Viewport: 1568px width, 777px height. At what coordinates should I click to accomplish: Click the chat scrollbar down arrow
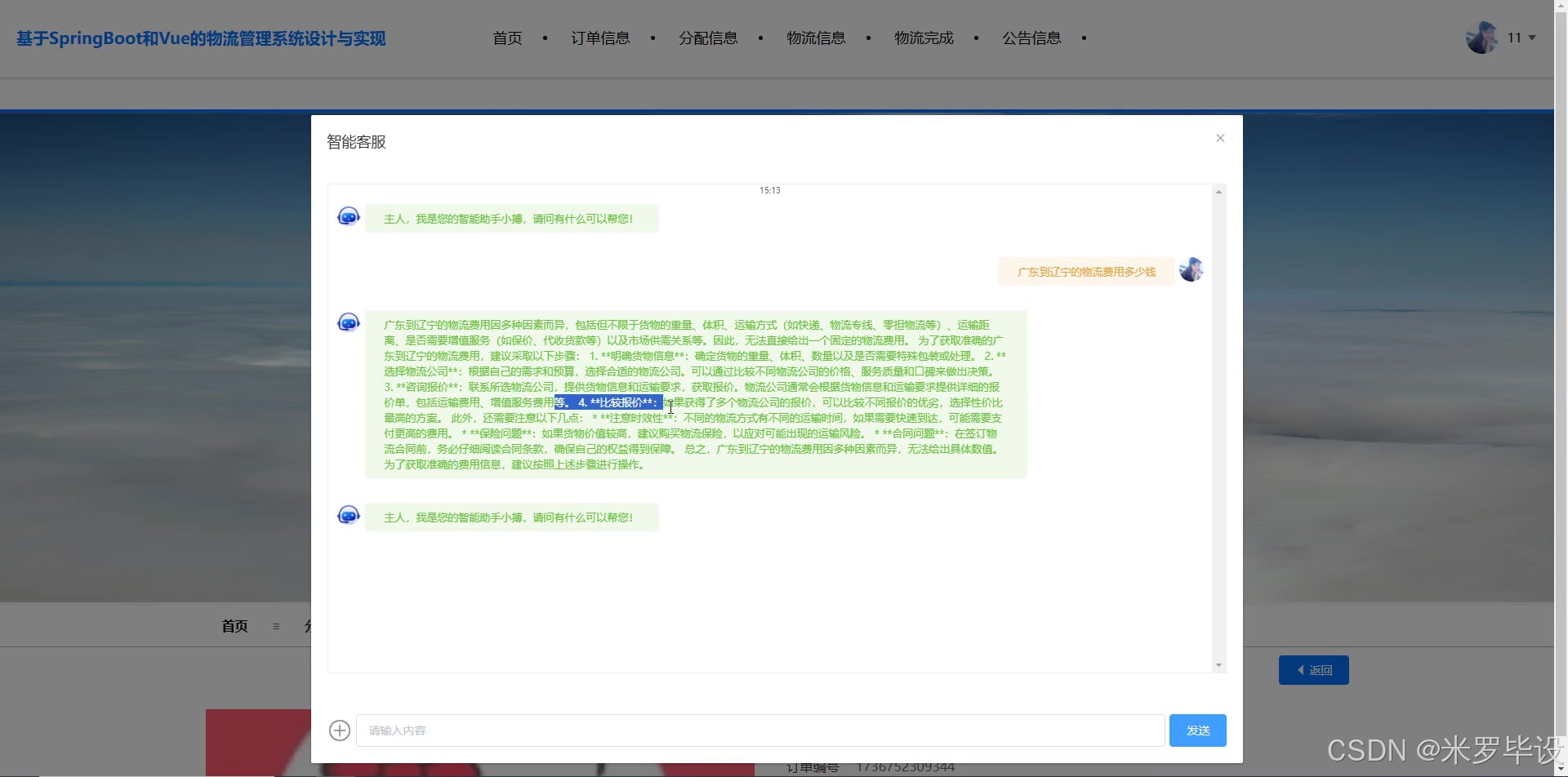[x=1218, y=665]
